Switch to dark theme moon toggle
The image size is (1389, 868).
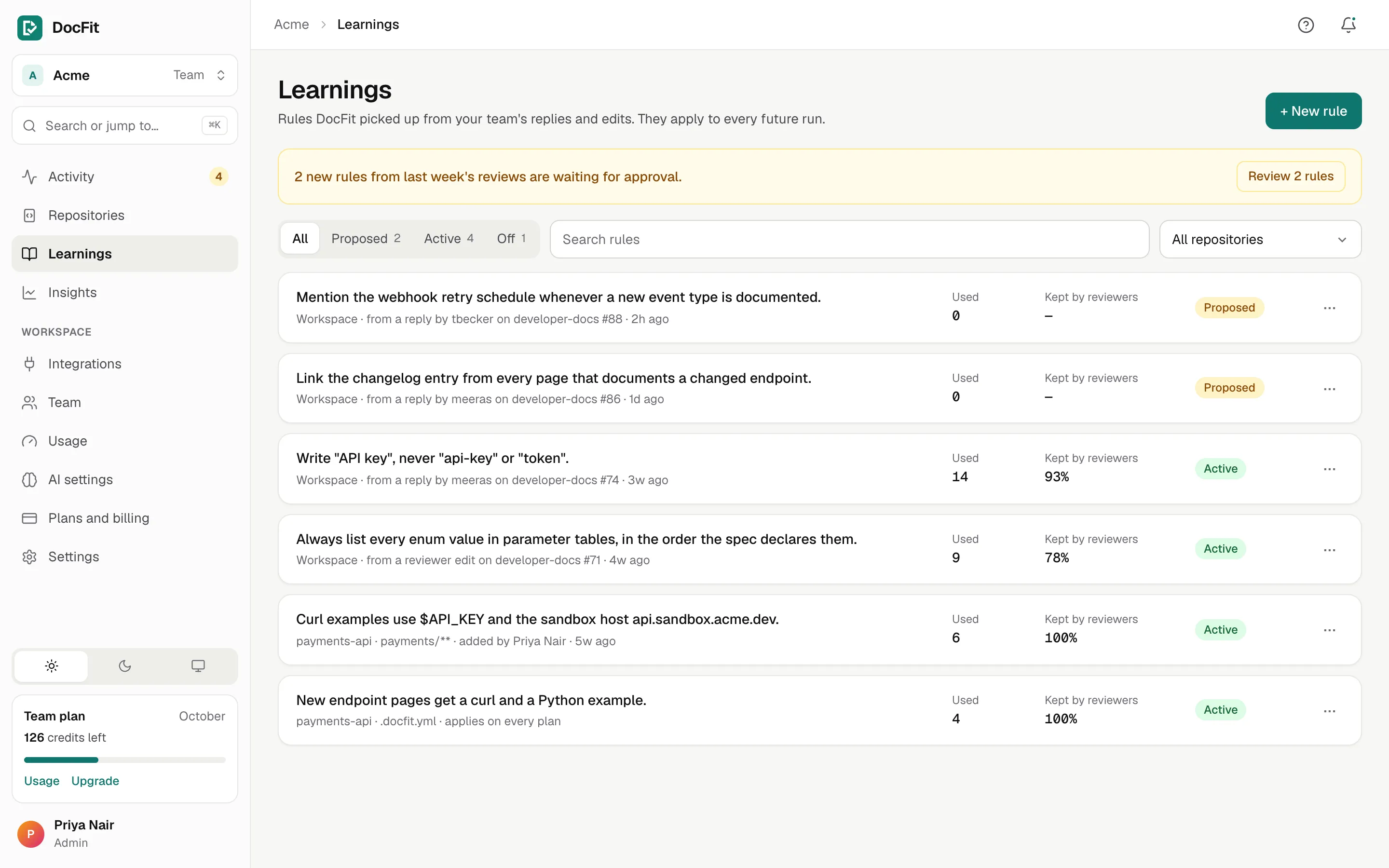point(124,666)
